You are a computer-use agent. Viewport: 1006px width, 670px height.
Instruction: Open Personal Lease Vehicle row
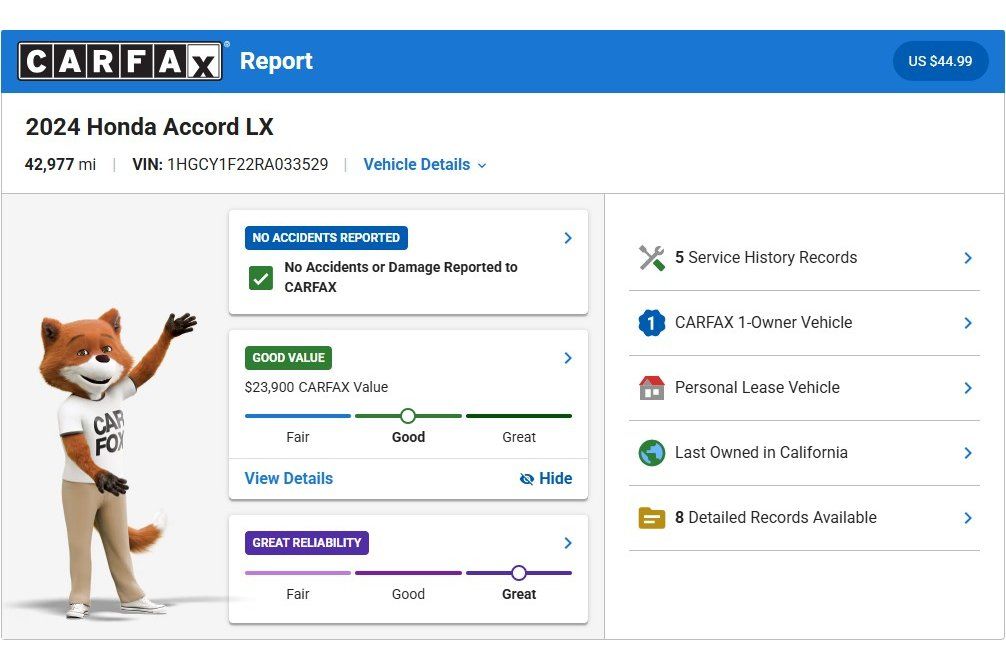coord(805,388)
